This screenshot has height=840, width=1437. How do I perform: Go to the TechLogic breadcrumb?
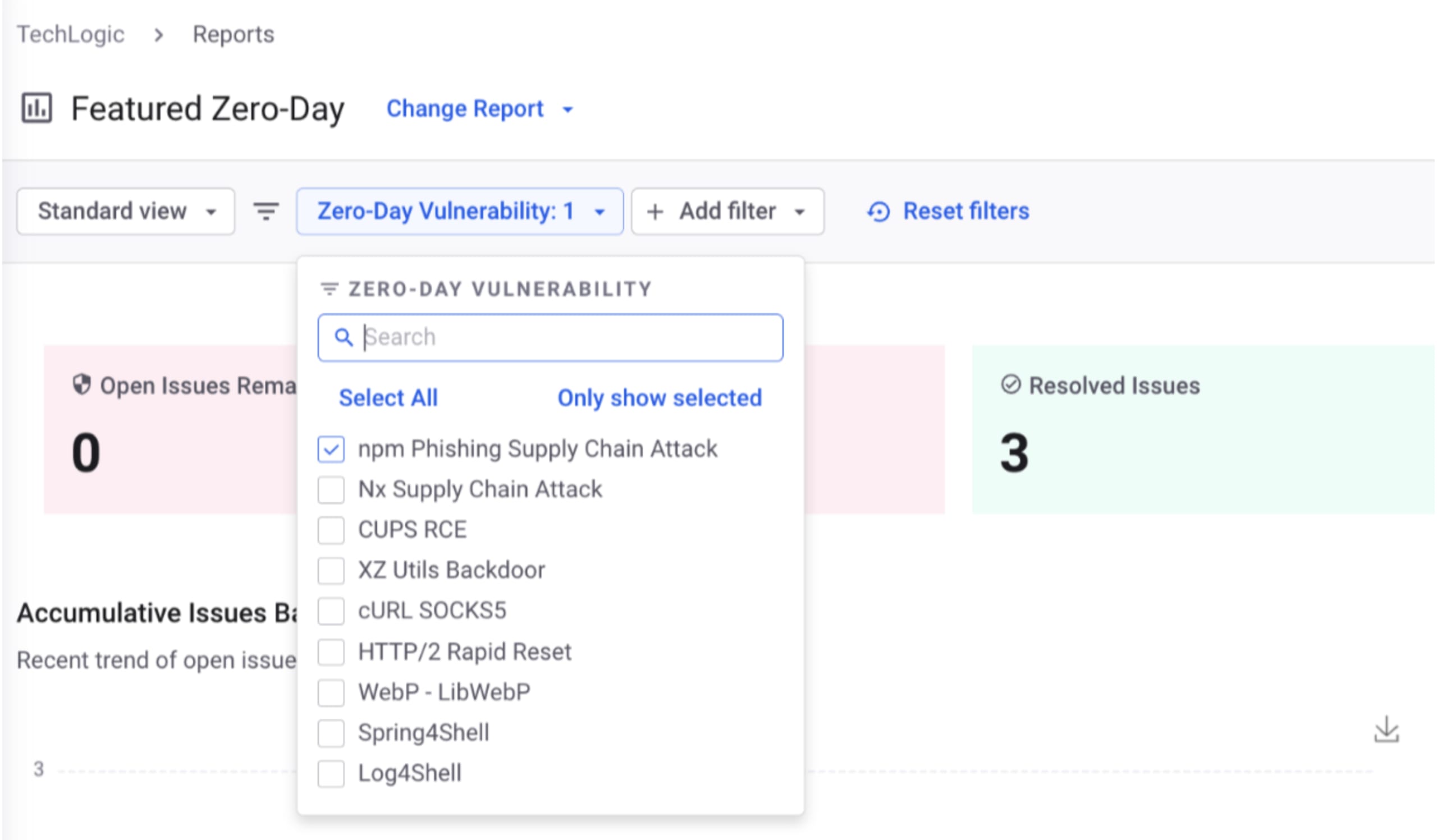coord(71,34)
